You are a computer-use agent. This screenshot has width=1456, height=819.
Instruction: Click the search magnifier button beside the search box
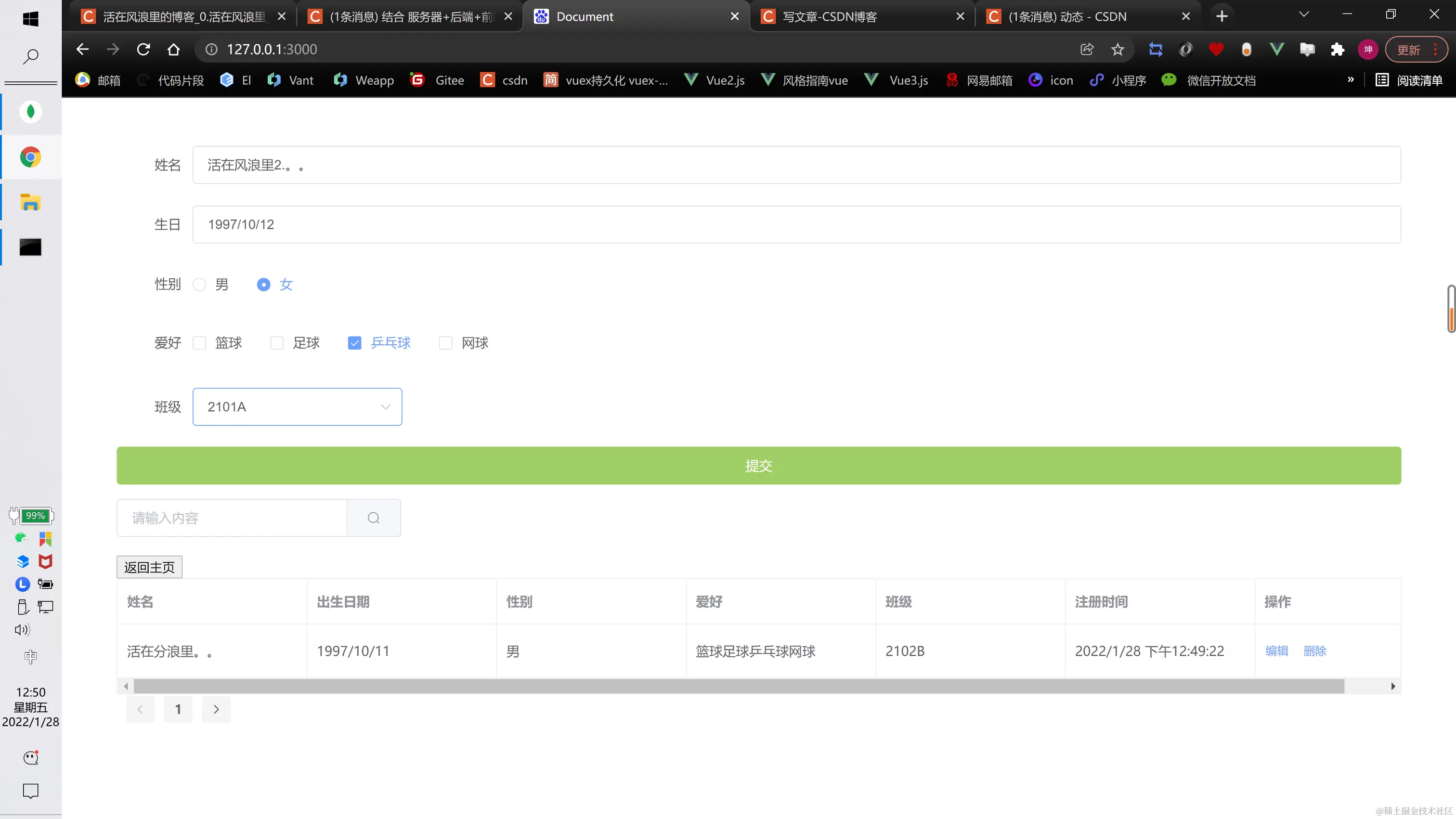coord(373,518)
